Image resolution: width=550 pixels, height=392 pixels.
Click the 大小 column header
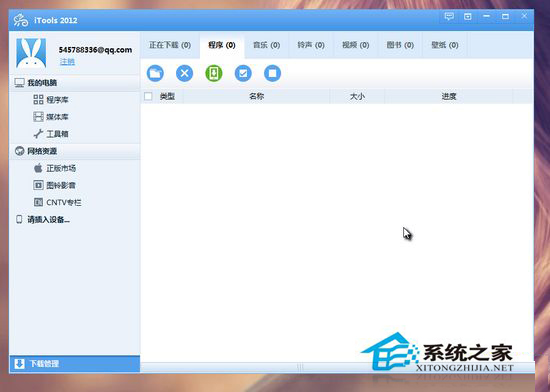[x=357, y=96]
